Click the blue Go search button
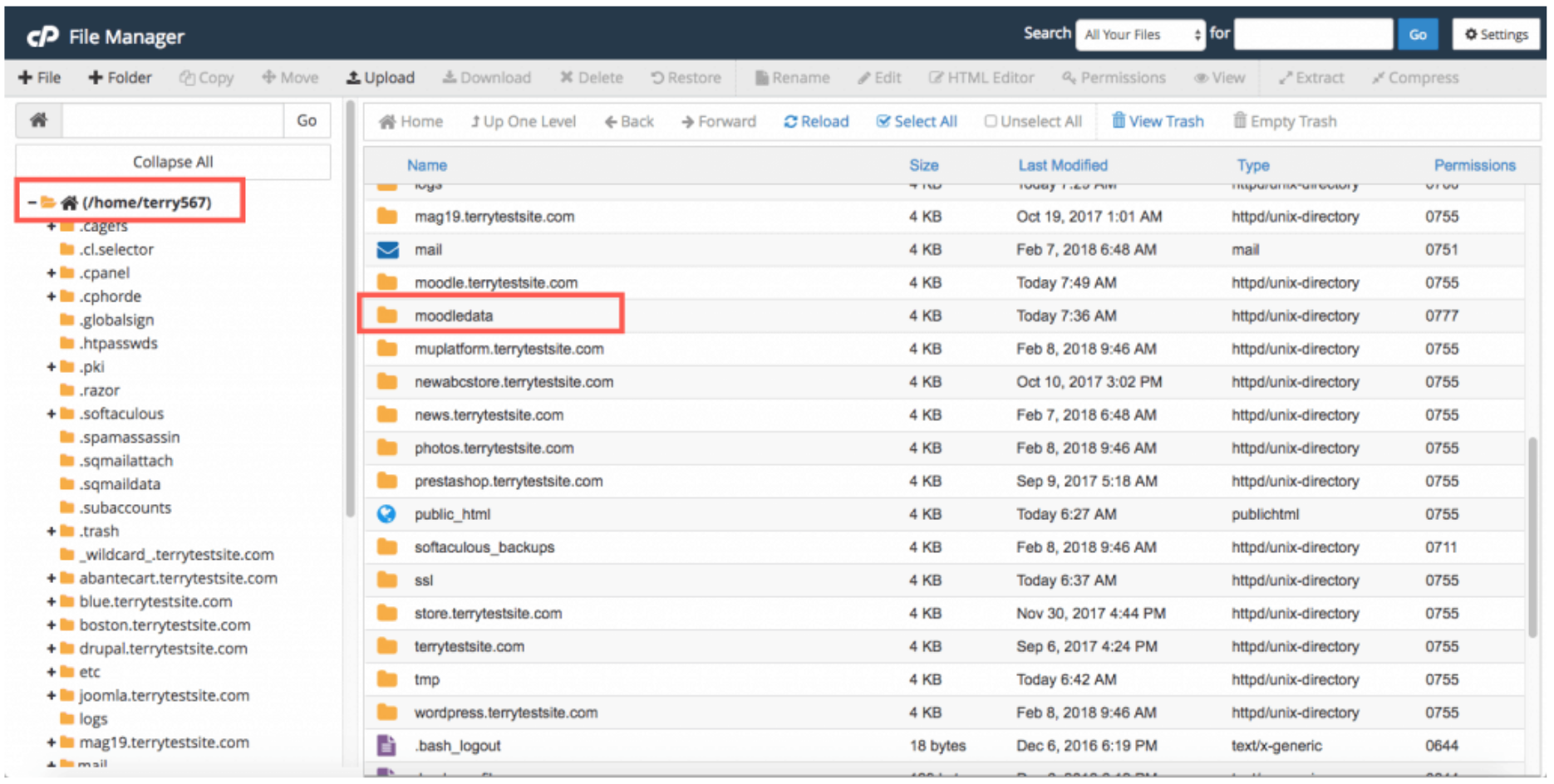Screen dimensions: 1554x784 pyautogui.click(x=1418, y=34)
